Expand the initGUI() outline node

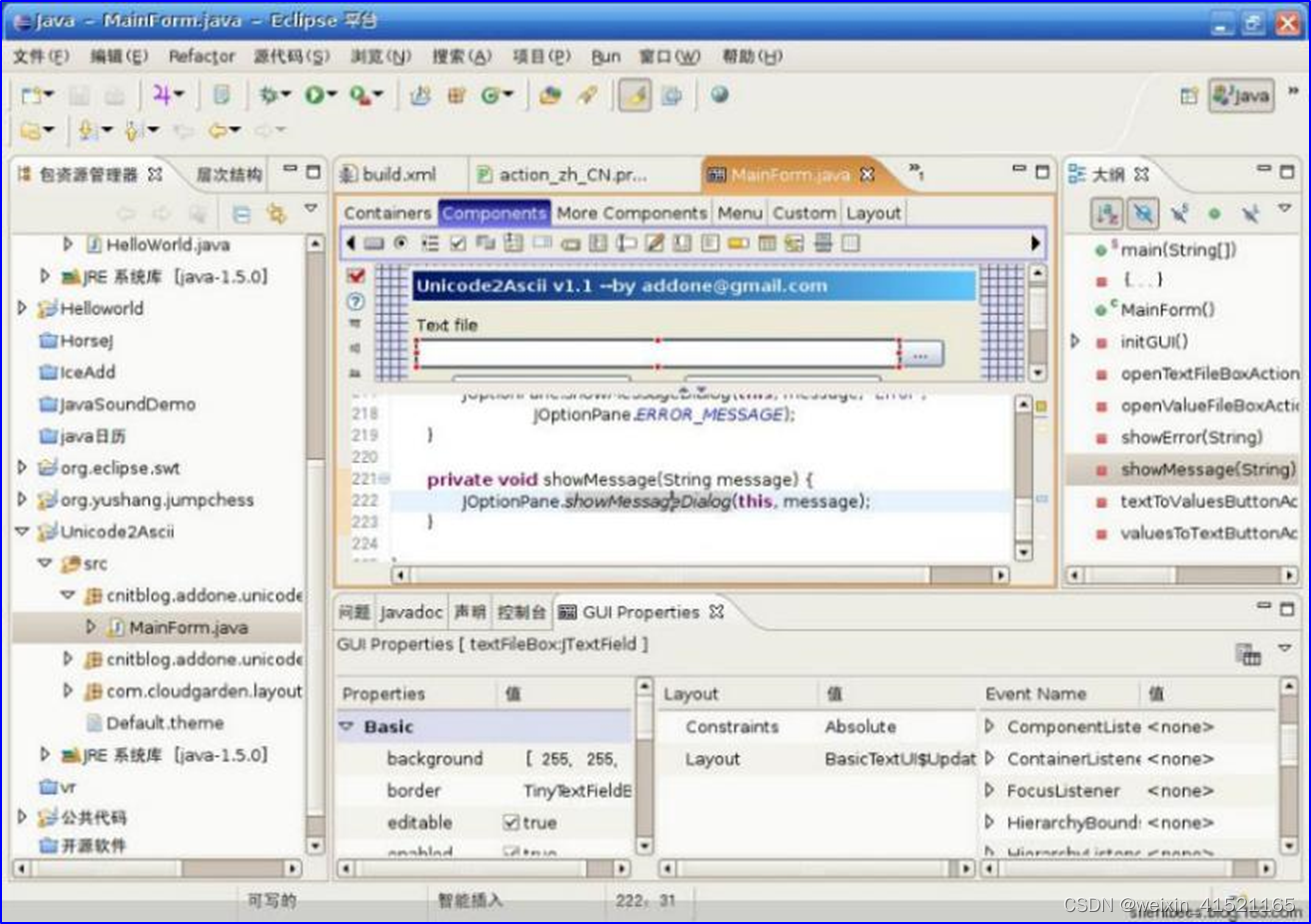tap(1076, 341)
